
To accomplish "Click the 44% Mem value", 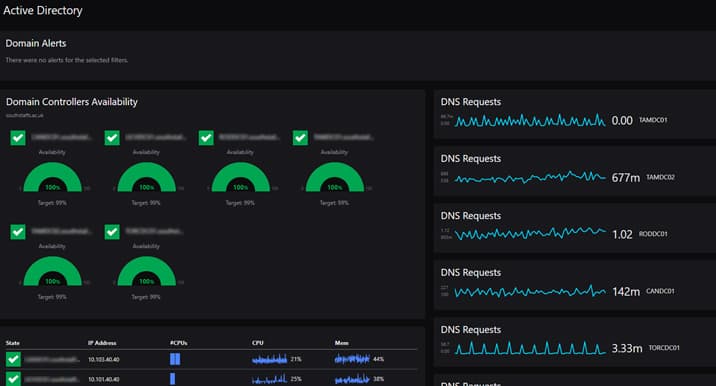I will pos(379,359).
